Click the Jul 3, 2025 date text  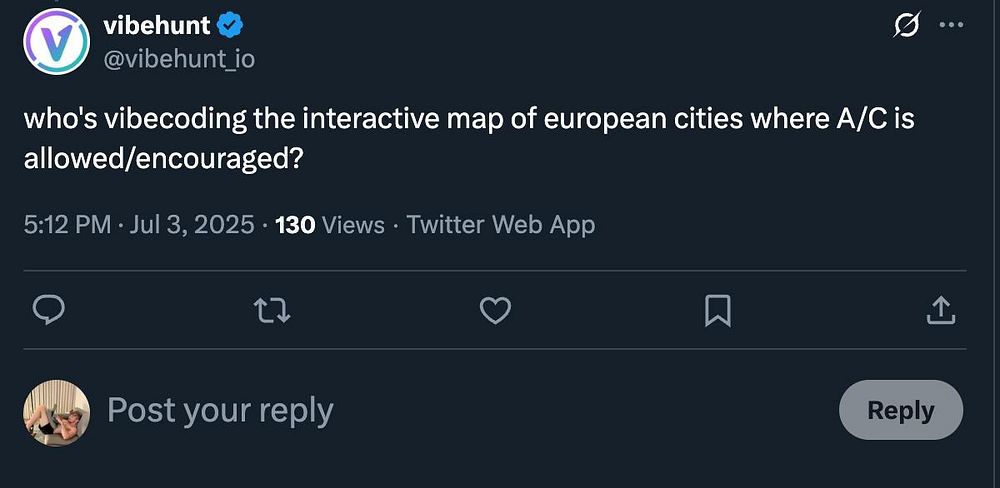point(191,225)
